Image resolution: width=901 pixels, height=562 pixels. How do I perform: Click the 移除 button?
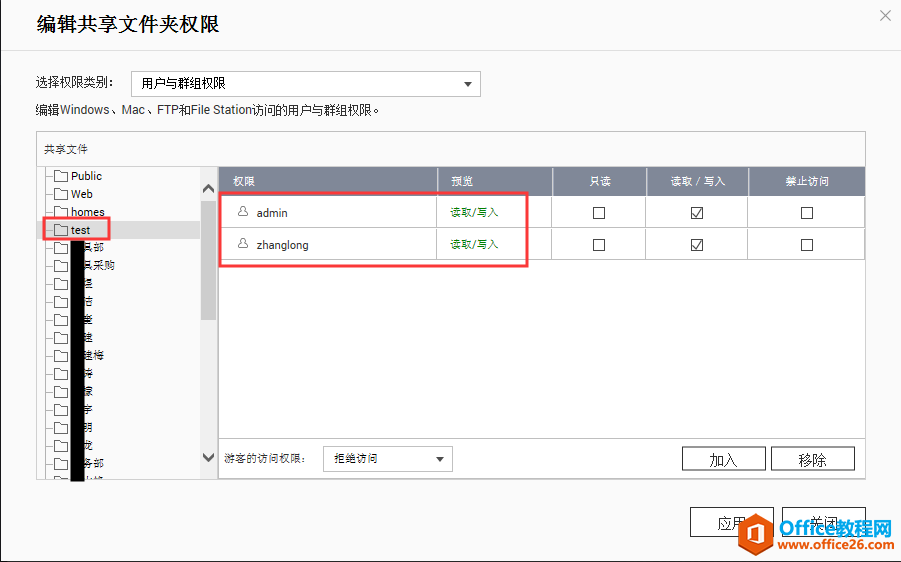[813, 459]
